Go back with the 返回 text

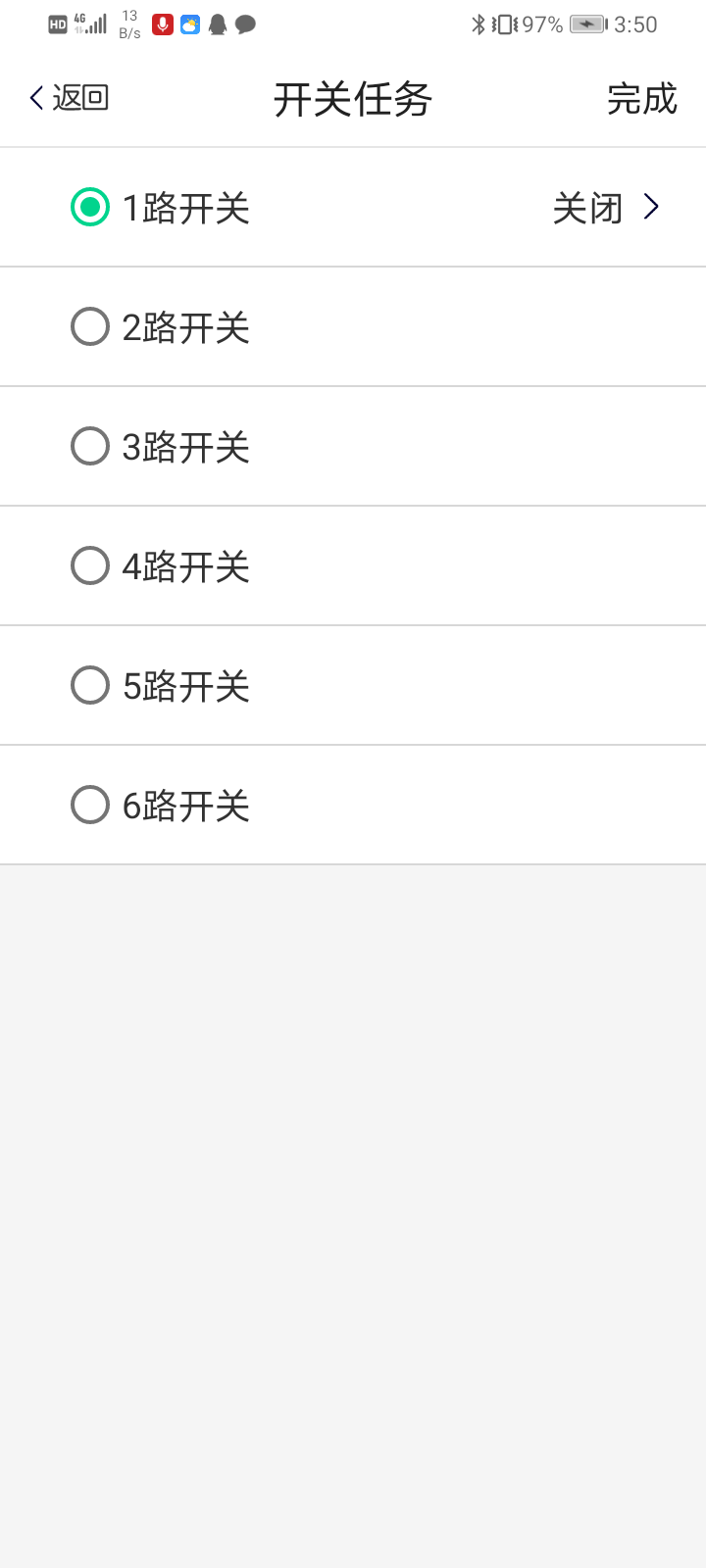pyautogui.click(x=80, y=98)
